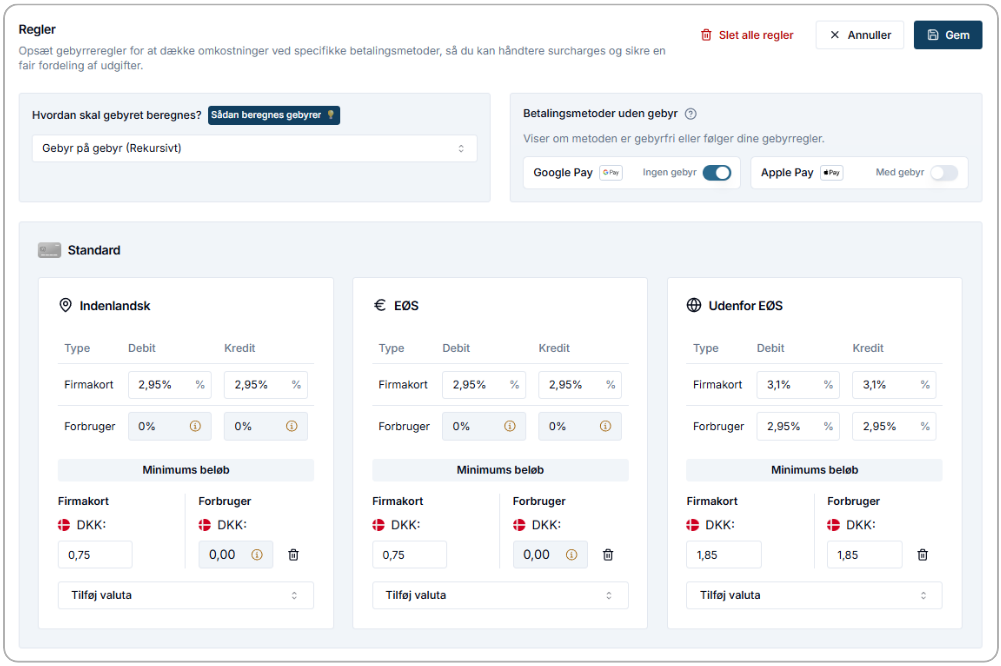Click trash icon in Udenfor EØS minimum row
1001x666 pixels.
pyautogui.click(x=922, y=555)
